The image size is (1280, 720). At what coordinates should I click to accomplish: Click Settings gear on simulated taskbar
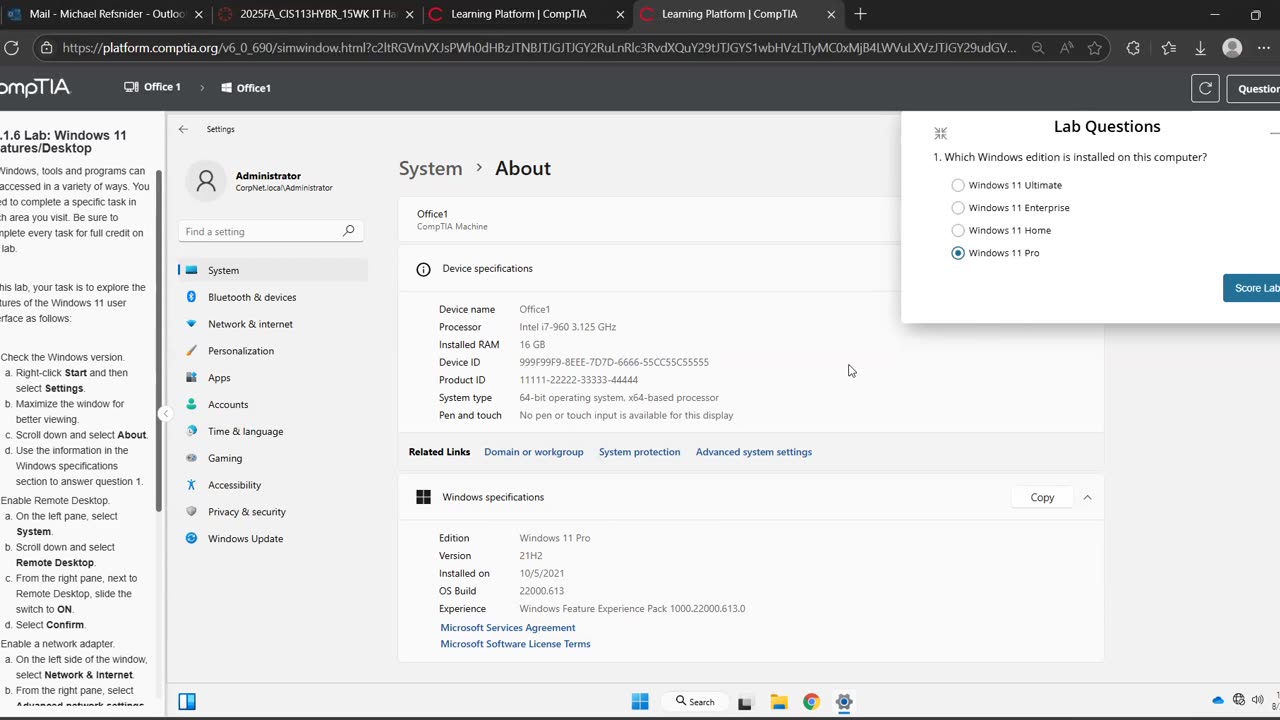(844, 702)
